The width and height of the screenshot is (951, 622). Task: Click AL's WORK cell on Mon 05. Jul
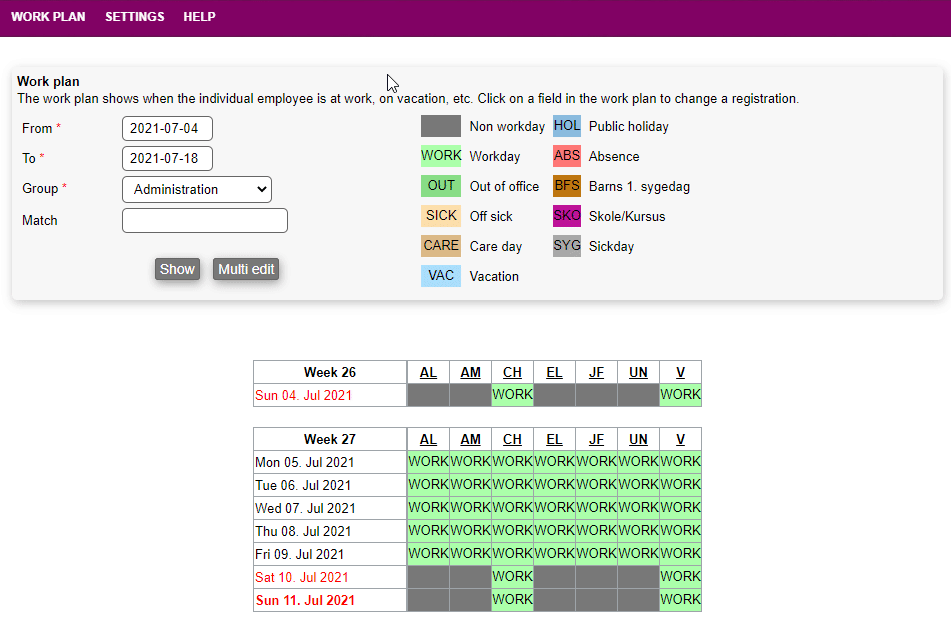coord(428,462)
